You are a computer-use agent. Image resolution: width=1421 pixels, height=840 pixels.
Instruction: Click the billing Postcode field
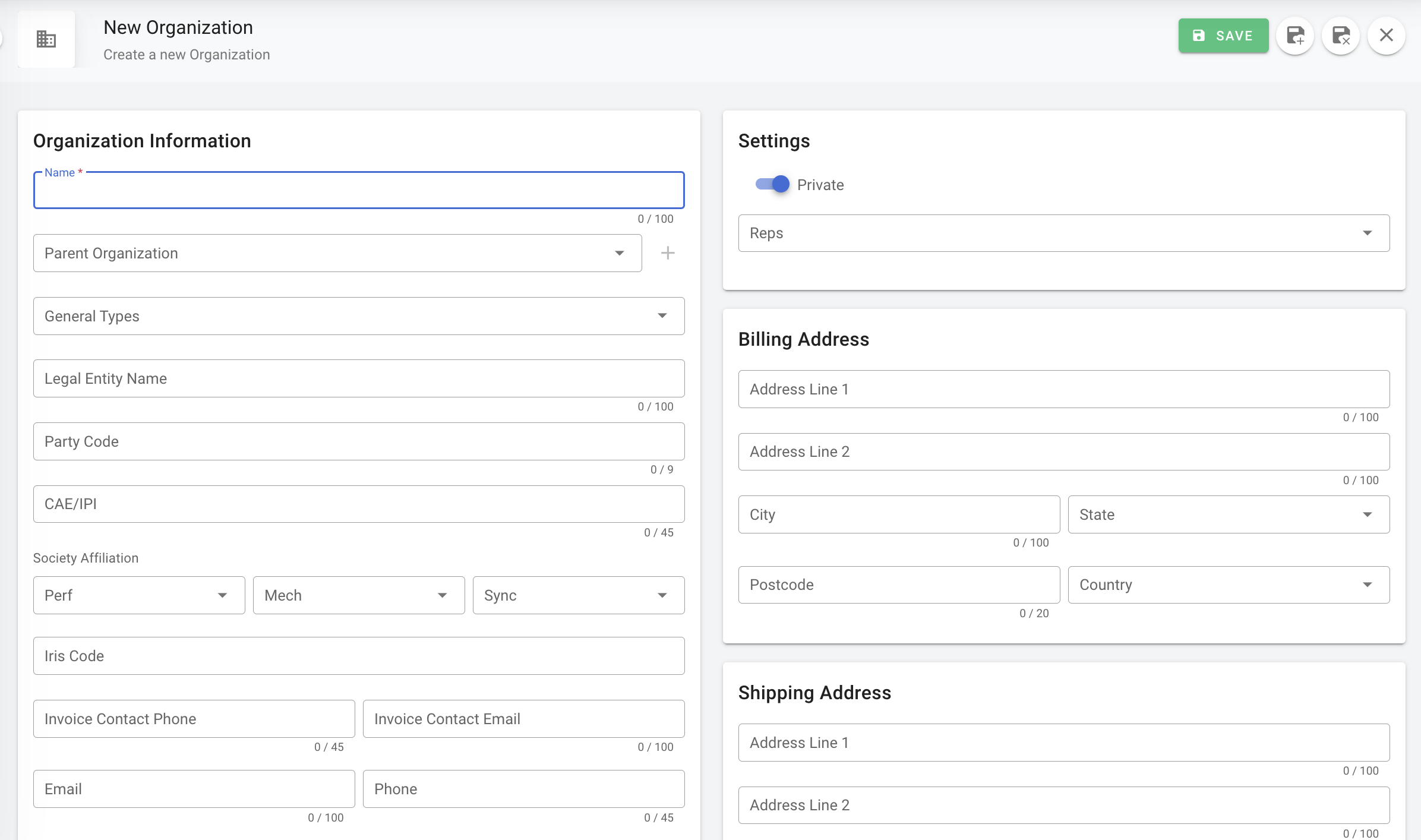(898, 585)
